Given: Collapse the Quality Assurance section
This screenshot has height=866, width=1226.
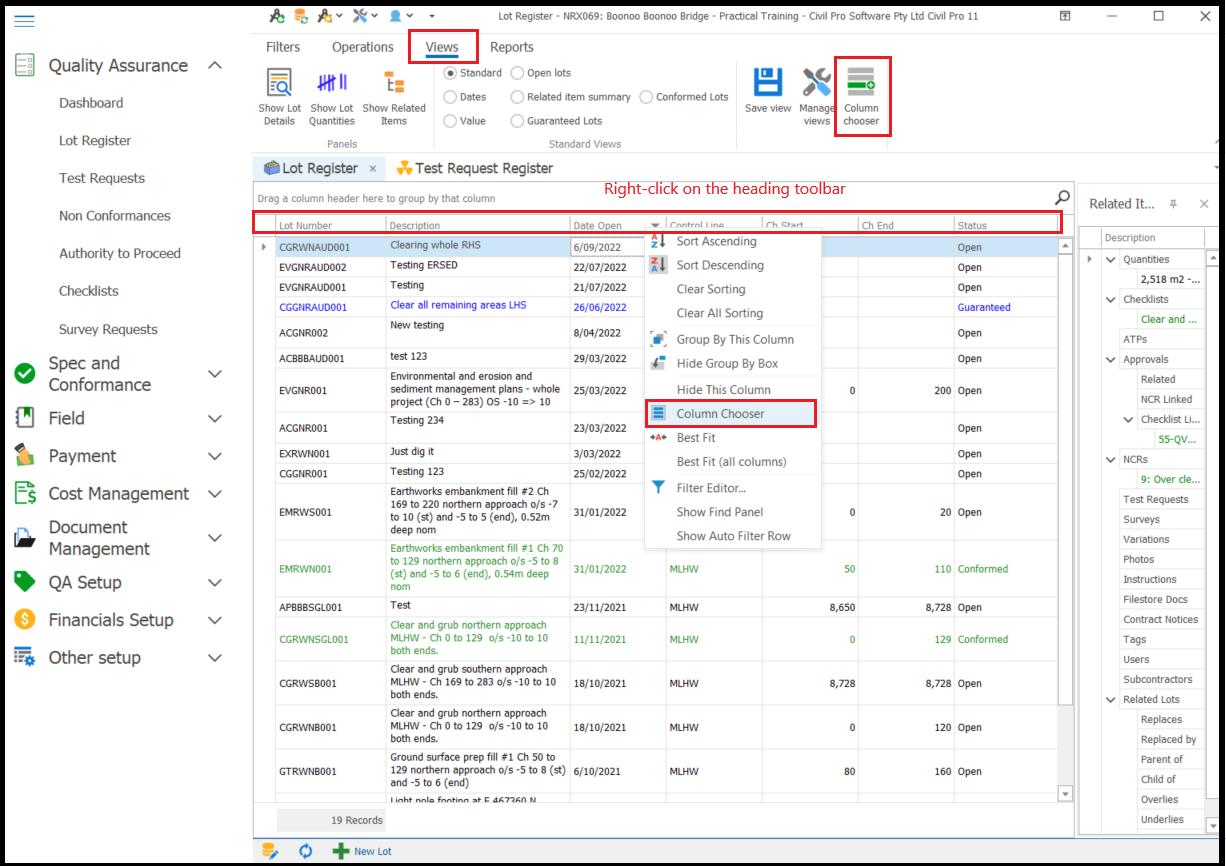Looking at the screenshot, I should [x=214, y=66].
